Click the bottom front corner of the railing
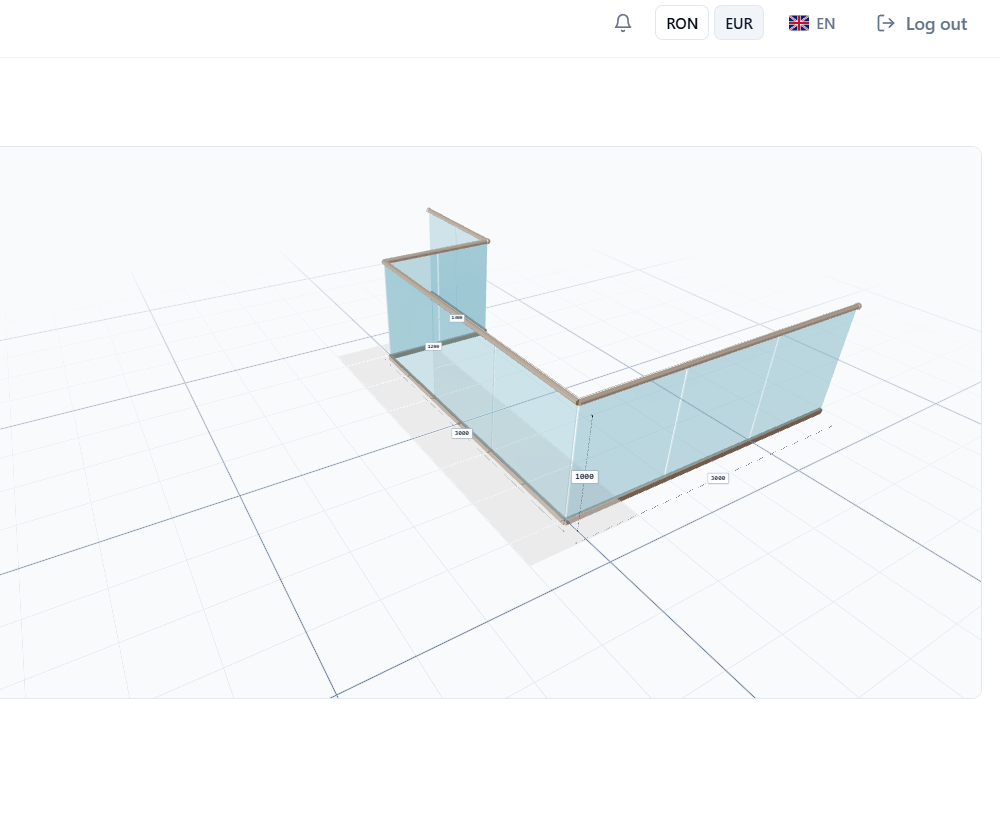 tap(566, 521)
